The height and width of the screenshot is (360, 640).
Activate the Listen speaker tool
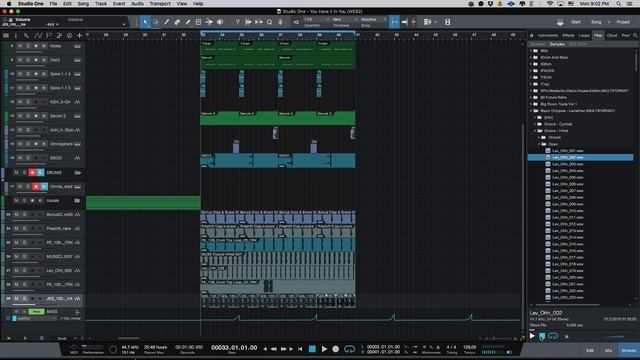pos(220,22)
